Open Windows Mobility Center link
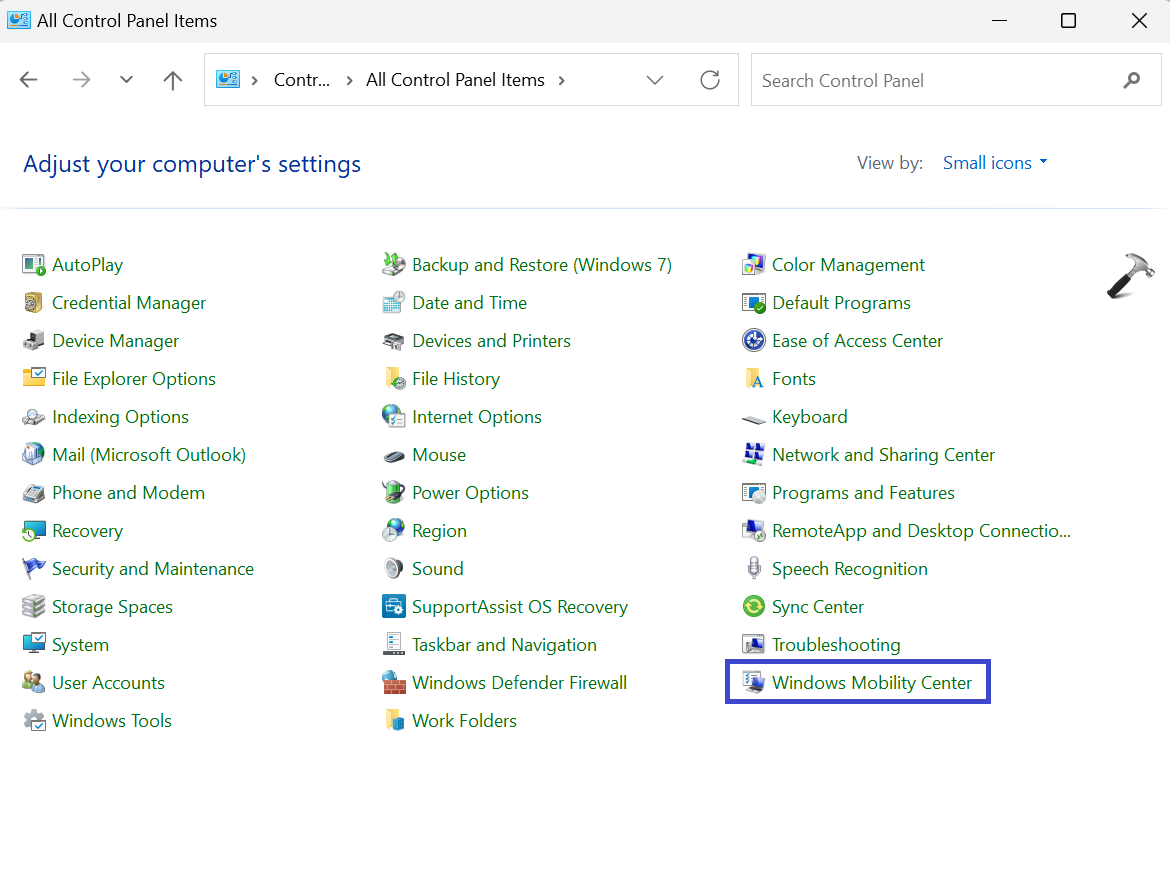1170x870 pixels. click(x=871, y=683)
